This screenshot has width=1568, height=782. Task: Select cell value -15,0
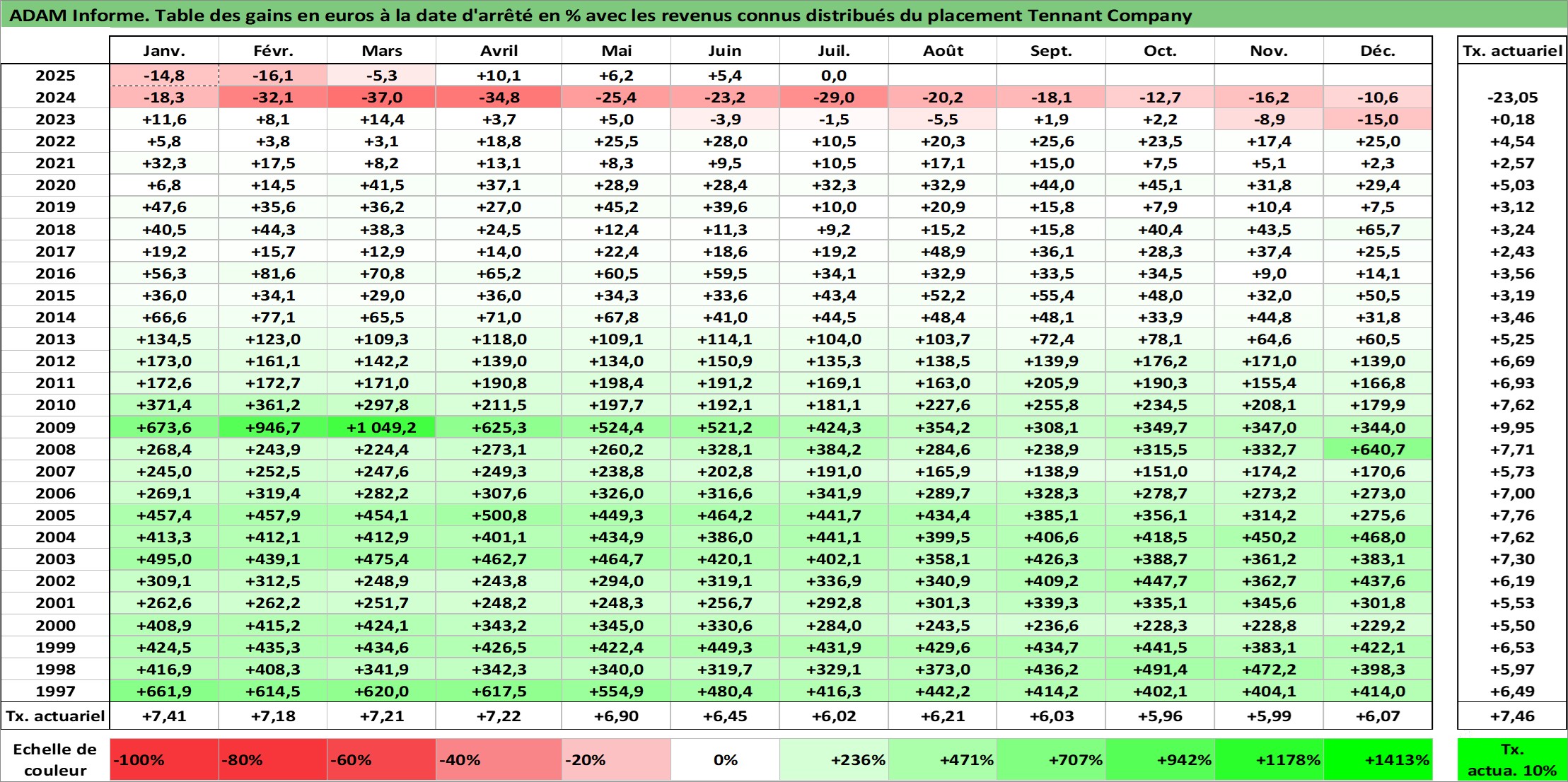coord(1378,119)
